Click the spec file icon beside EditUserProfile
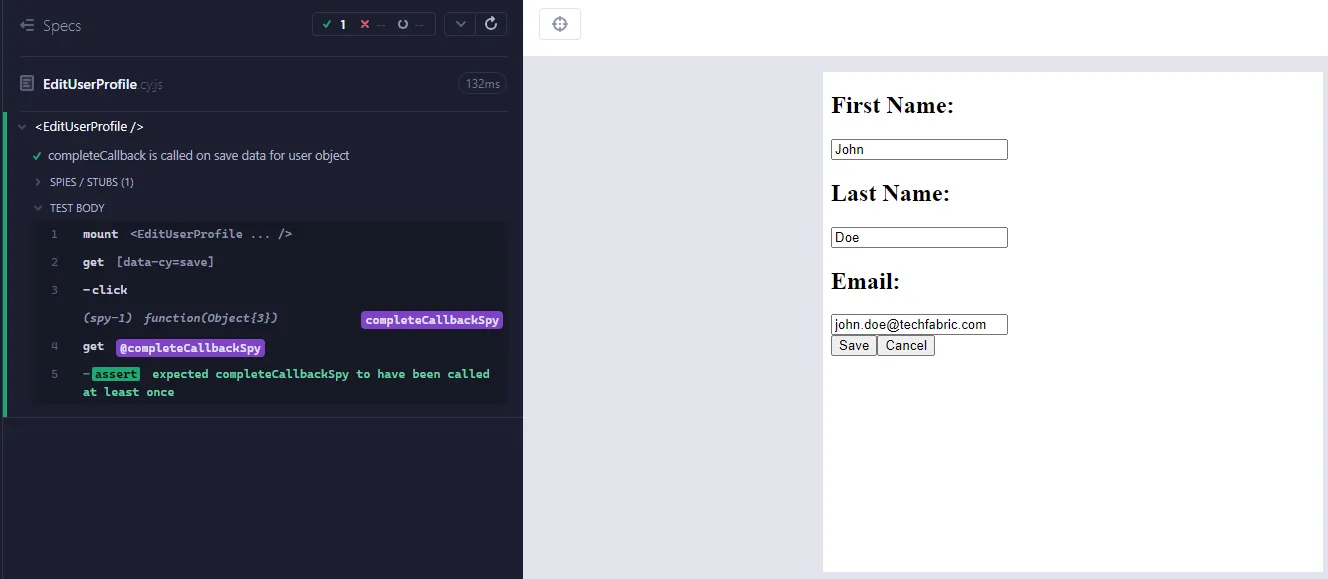 [x=24, y=84]
